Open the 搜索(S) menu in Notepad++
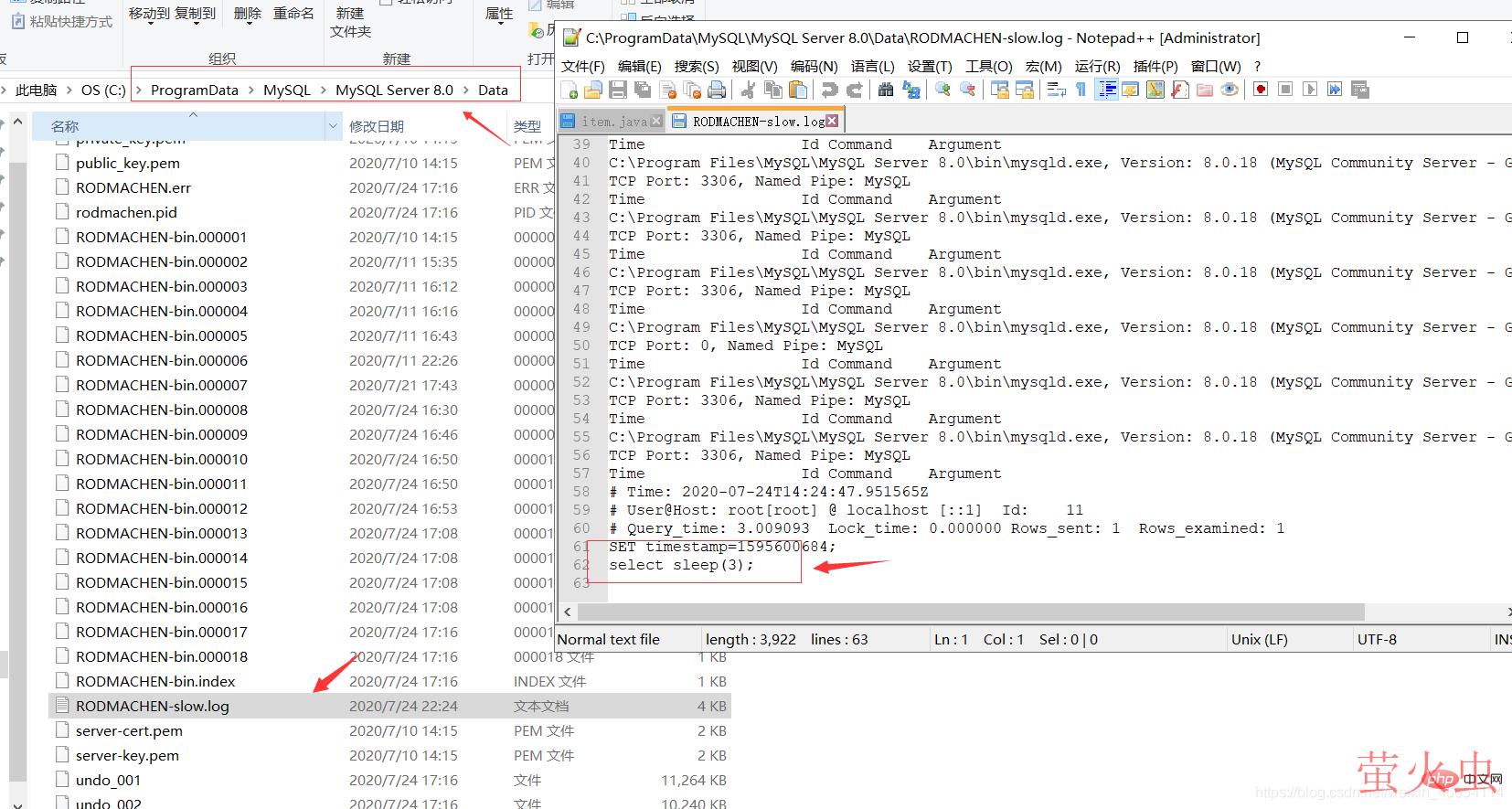 point(696,66)
